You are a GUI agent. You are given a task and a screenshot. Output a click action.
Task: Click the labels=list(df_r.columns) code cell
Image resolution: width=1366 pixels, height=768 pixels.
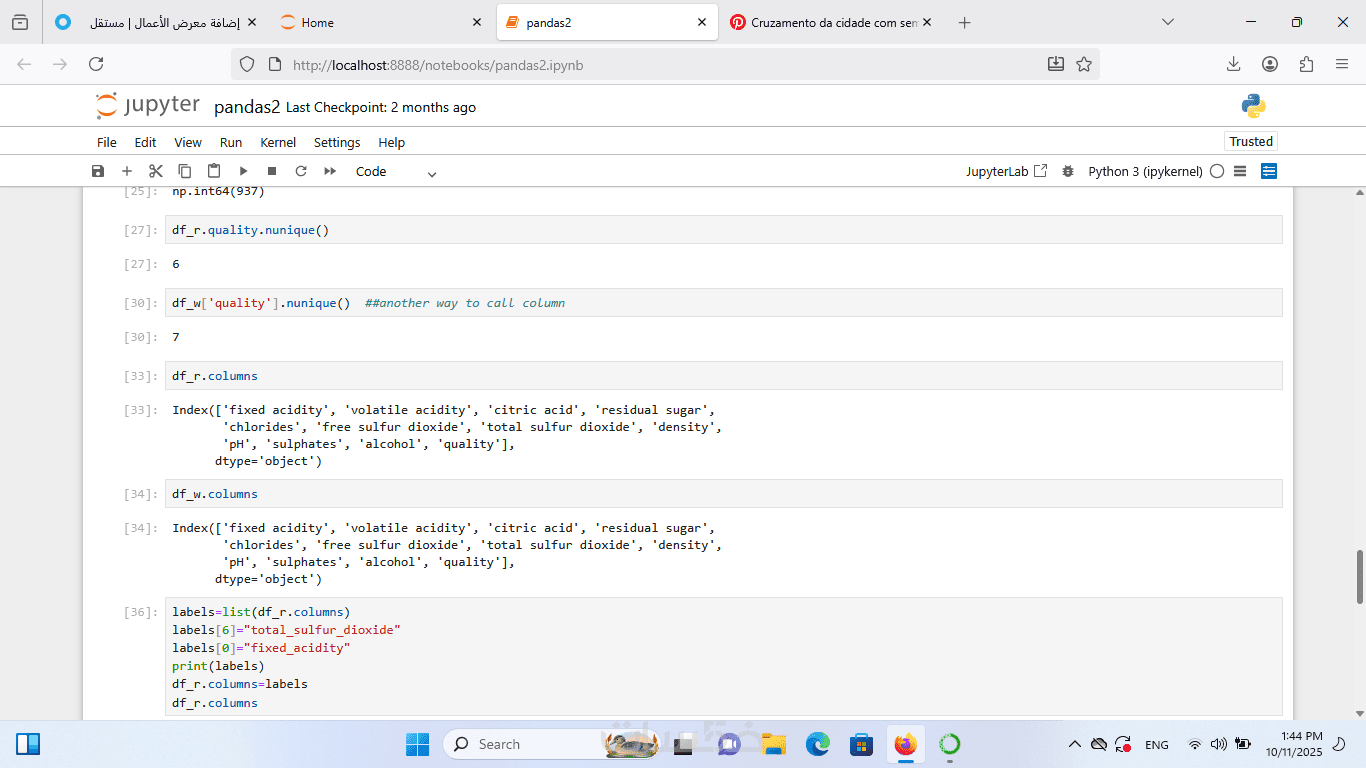click(x=724, y=657)
